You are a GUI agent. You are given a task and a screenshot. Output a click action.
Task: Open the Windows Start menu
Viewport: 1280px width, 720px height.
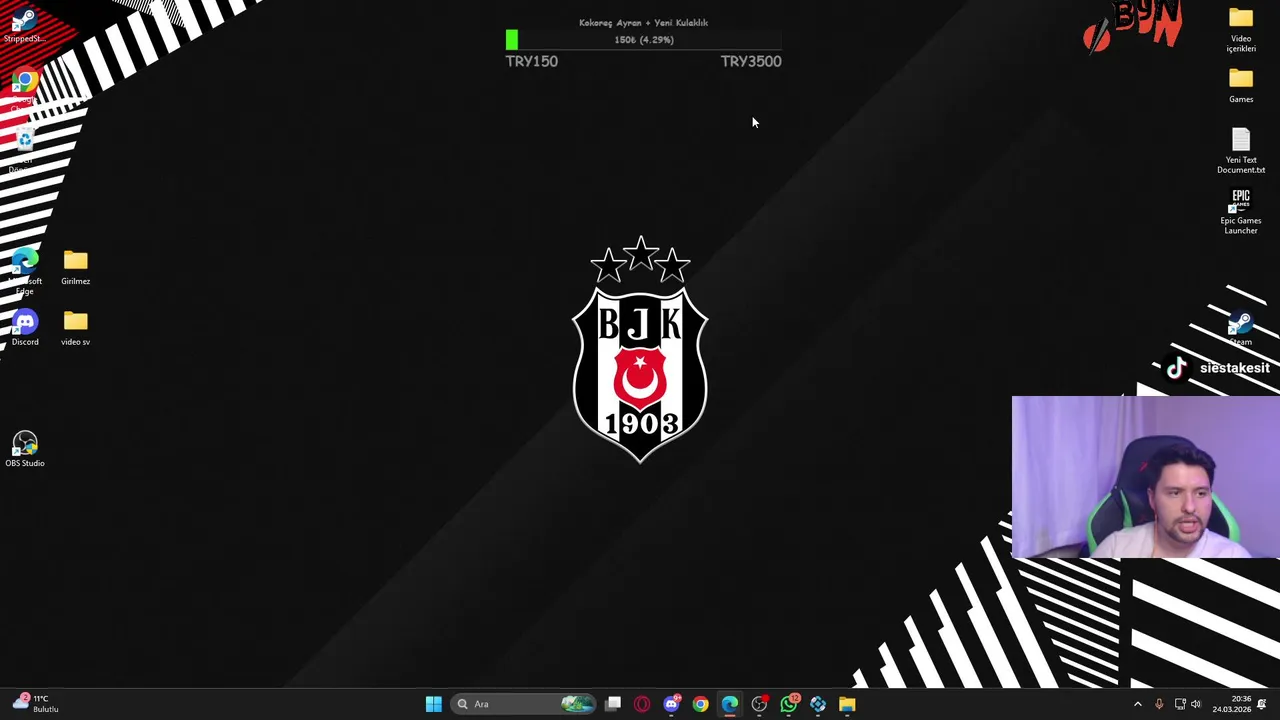[x=433, y=704]
